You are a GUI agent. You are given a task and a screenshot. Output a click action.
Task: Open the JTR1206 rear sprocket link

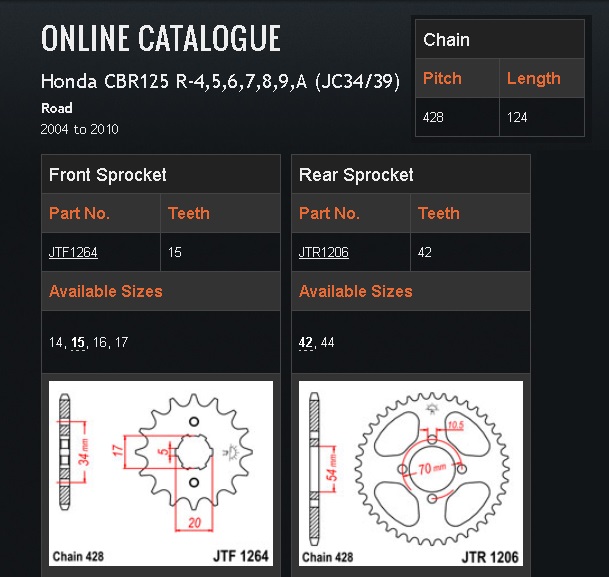tap(324, 252)
